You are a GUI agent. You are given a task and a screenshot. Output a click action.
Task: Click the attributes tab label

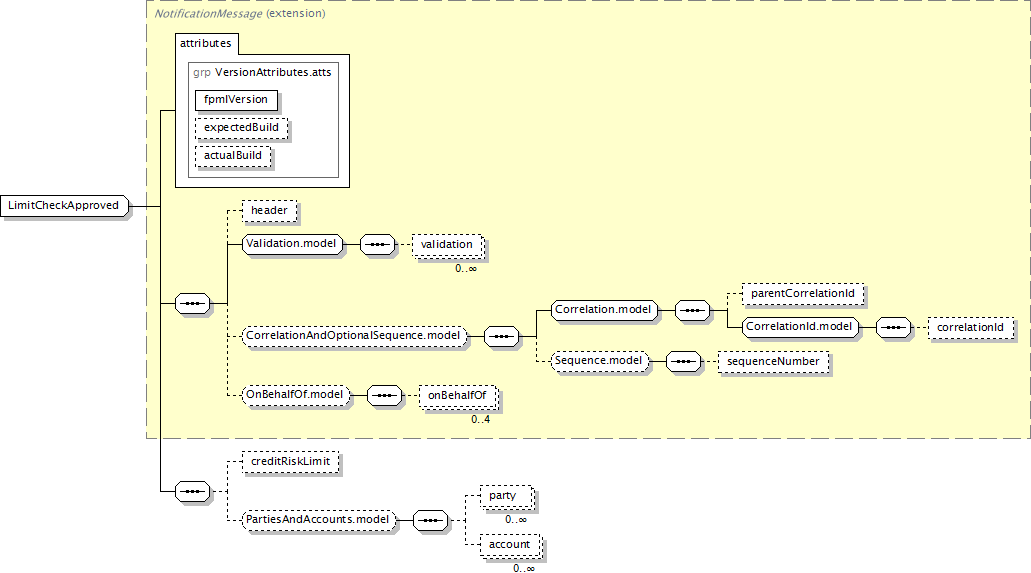(x=206, y=43)
